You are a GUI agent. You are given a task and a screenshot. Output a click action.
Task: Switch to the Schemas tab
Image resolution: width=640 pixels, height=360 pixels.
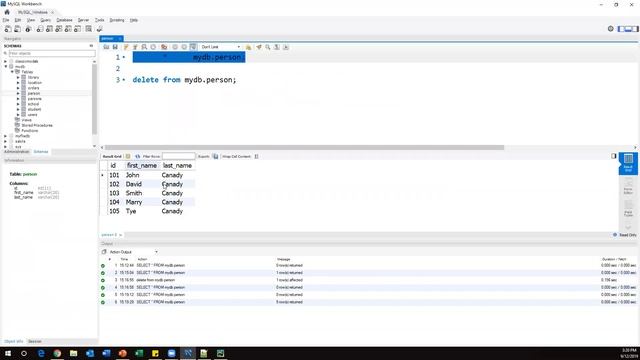[41, 152]
